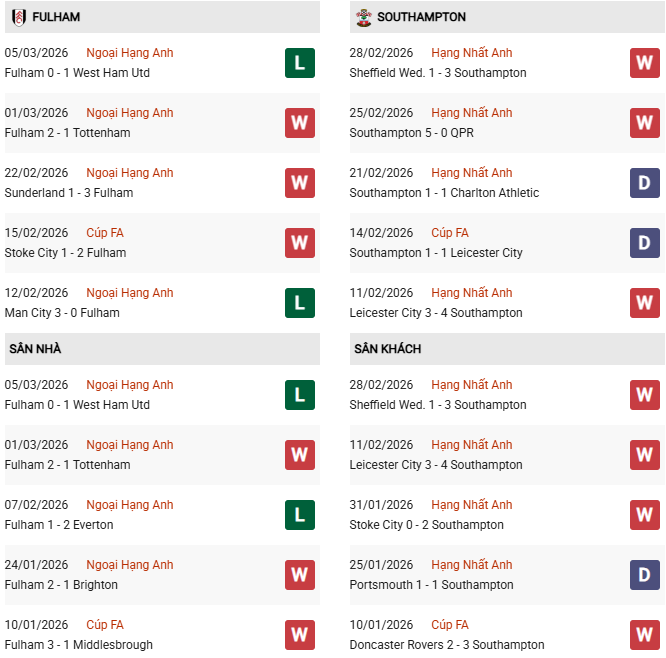Click Hạng Nhất Anh label for the 25/02/2026 match
Viewport: 666px width, 658px height.
472,113
